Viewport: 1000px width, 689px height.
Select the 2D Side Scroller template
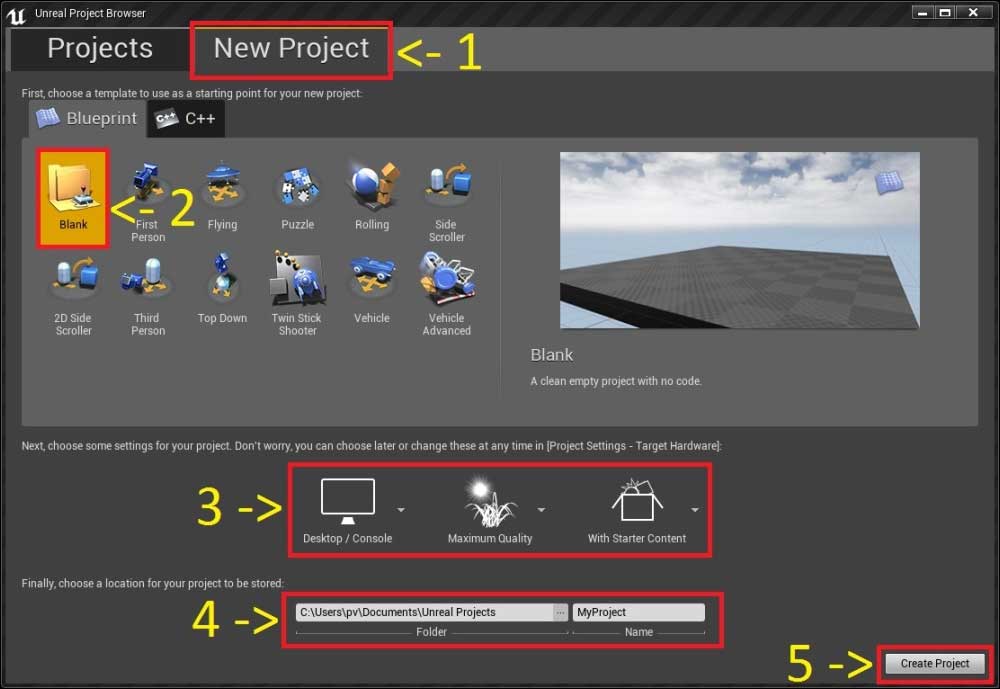point(73,294)
